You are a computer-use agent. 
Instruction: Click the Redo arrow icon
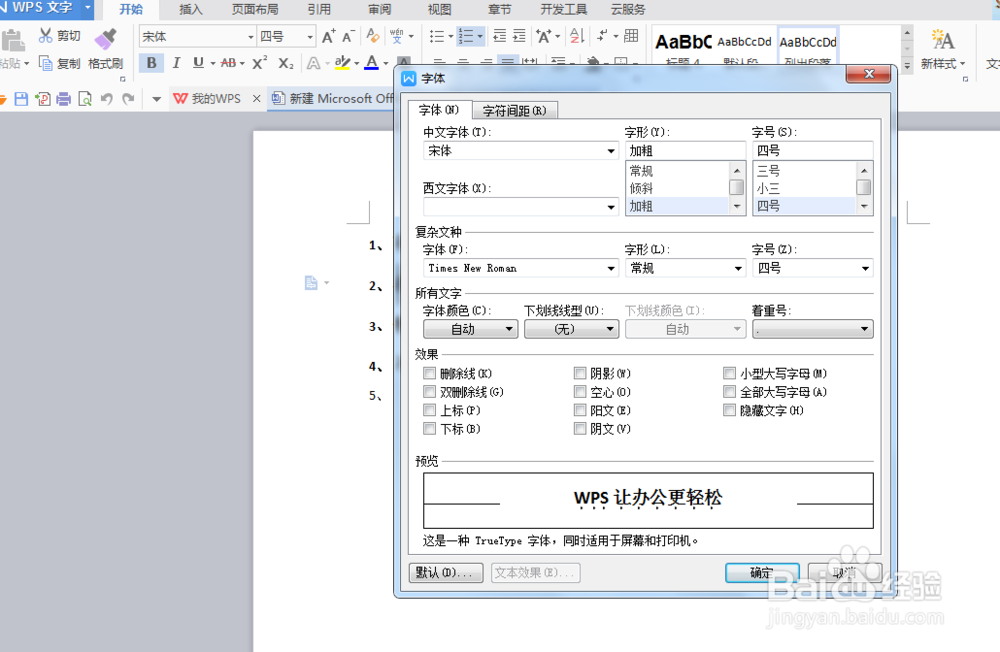pos(128,99)
